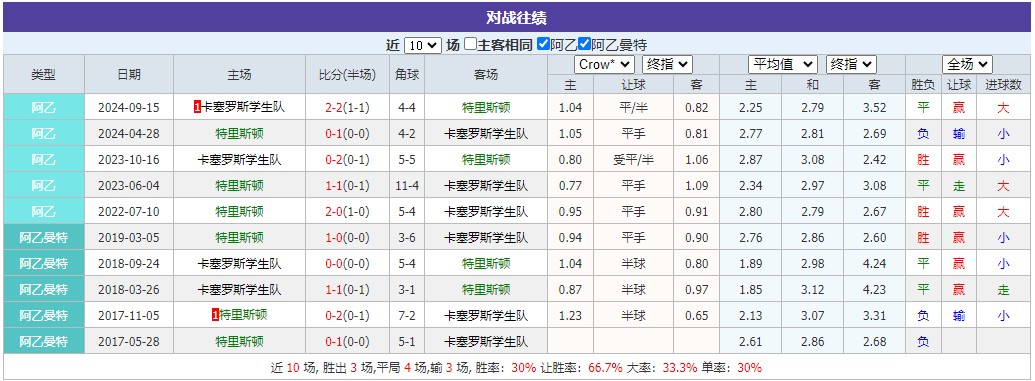Viewport: 1035px width, 381px height.
Task: Click the 阿乙曼特 type cell for 2017-05-28
Action: (44, 341)
